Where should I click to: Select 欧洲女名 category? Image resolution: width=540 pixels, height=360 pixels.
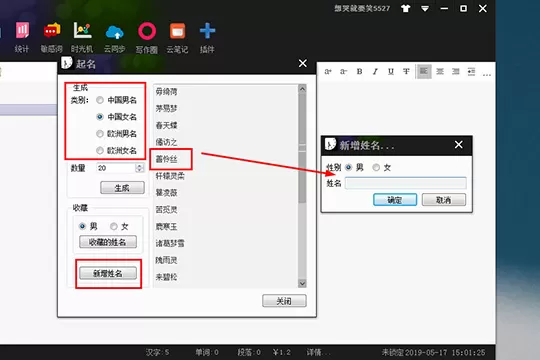pyautogui.click(x=117, y=151)
